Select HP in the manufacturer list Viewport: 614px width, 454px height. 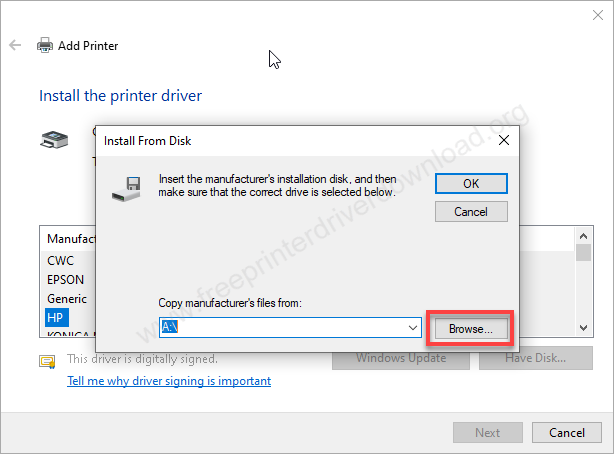[x=56, y=316]
